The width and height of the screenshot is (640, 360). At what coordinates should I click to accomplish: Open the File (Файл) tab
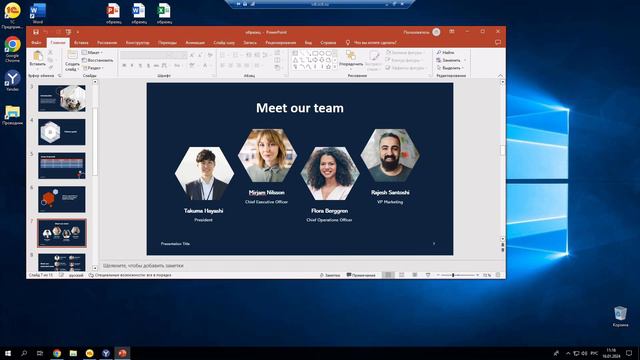tap(36, 42)
